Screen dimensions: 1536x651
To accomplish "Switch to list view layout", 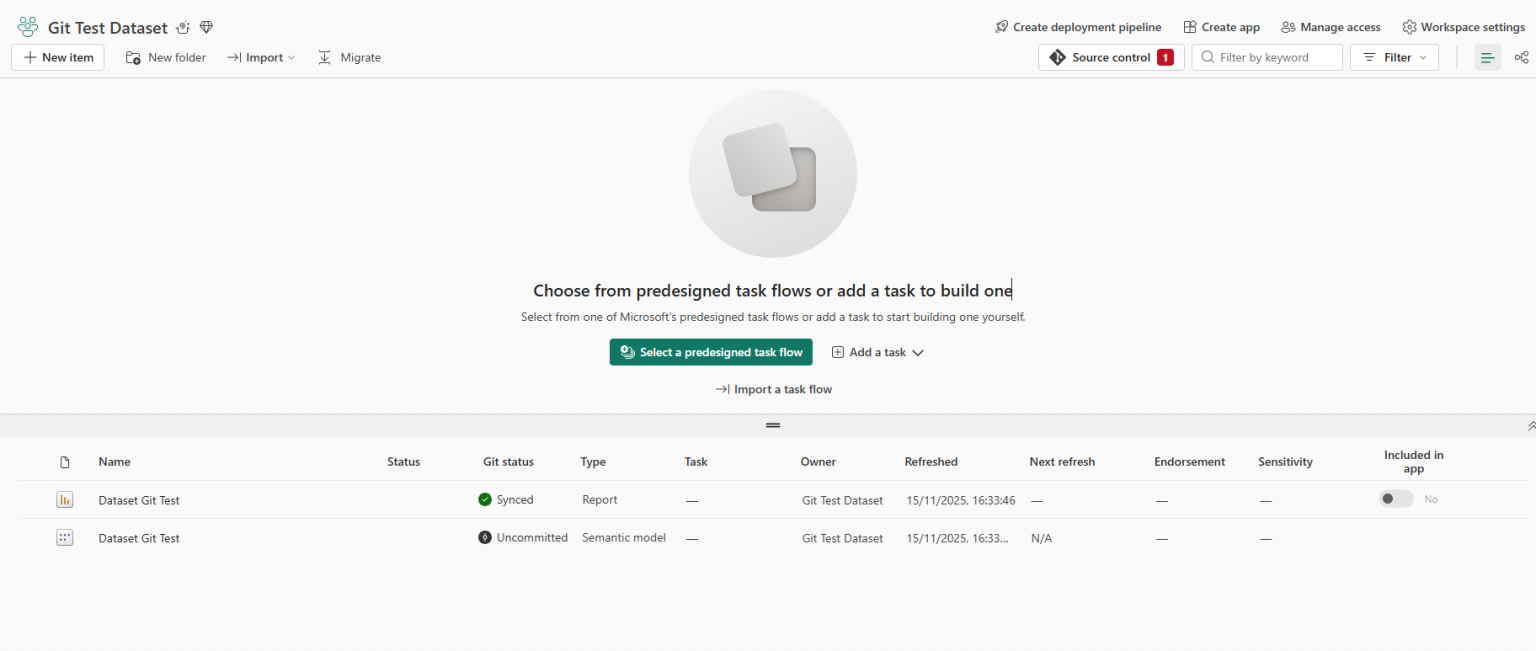I will (x=1487, y=57).
